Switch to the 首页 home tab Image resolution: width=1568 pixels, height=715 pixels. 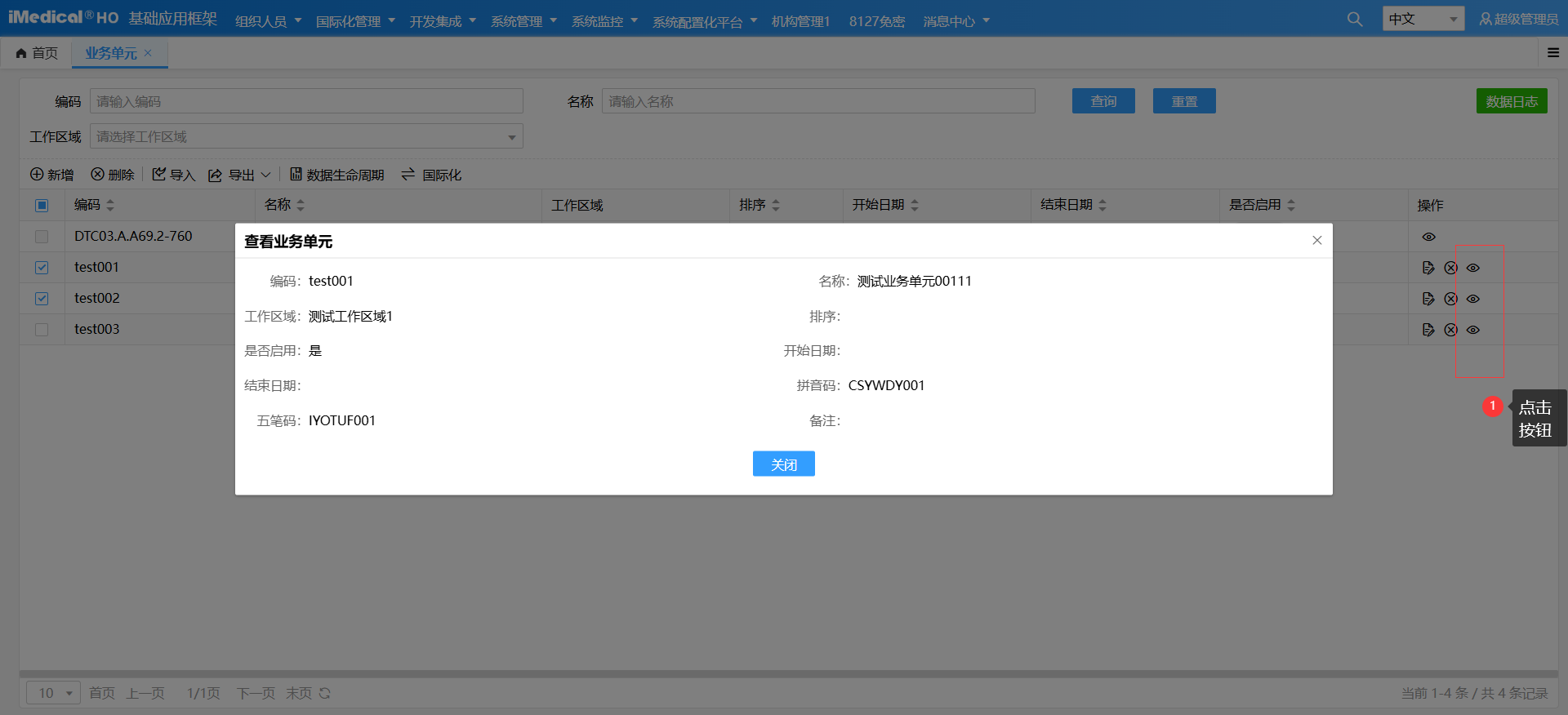pyautogui.click(x=37, y=53)
